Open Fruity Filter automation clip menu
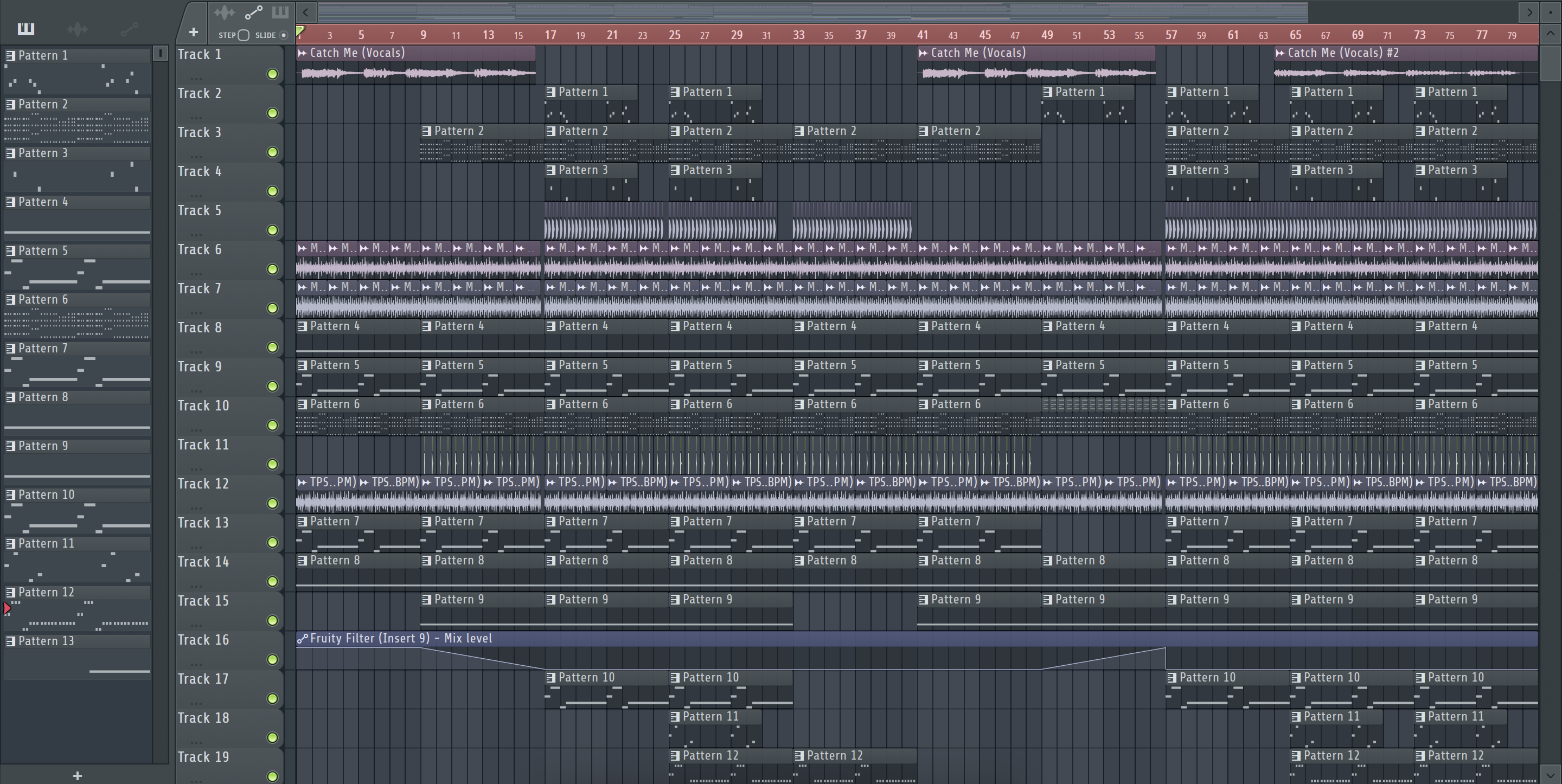1562x784 pixels. point(302,639)
